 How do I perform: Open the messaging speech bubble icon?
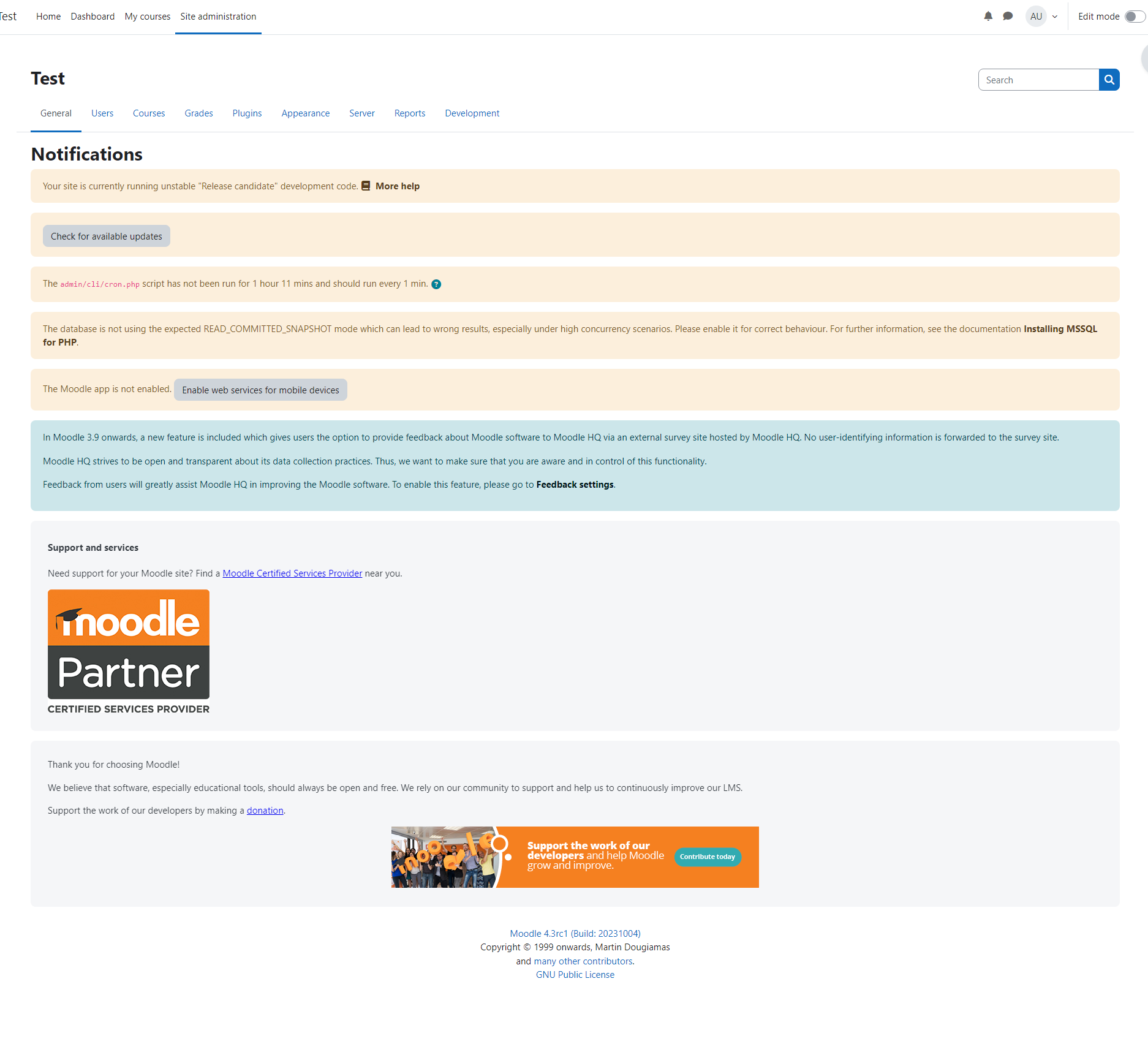(x=1008, y=17)
